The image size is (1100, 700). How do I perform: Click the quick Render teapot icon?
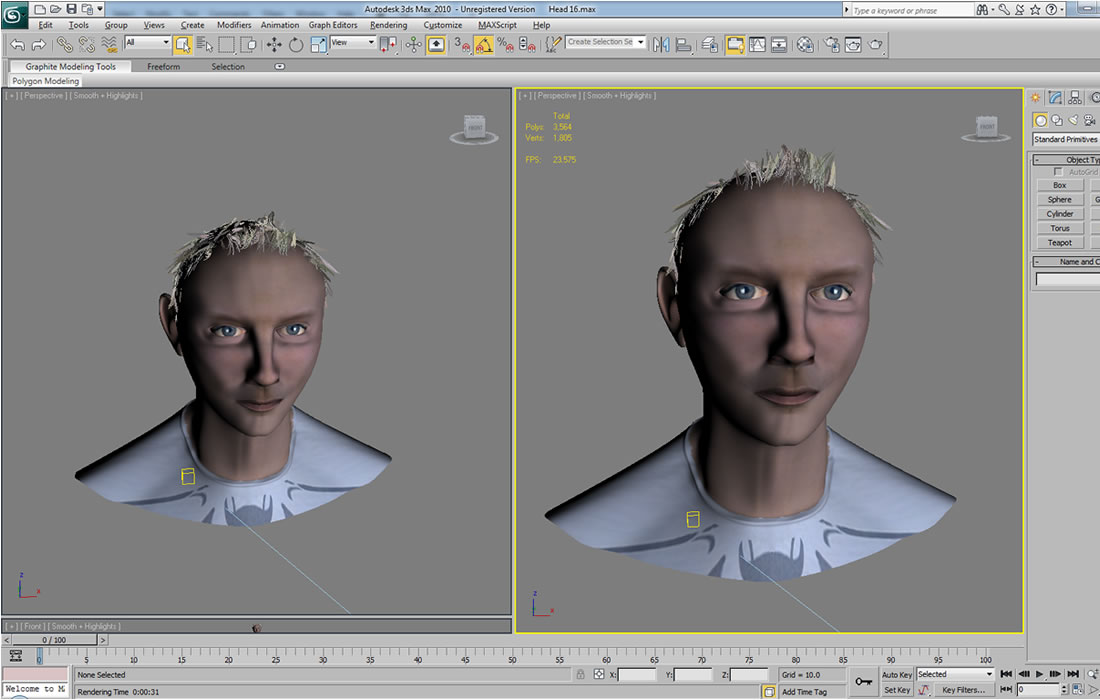[x=876, y=45]
